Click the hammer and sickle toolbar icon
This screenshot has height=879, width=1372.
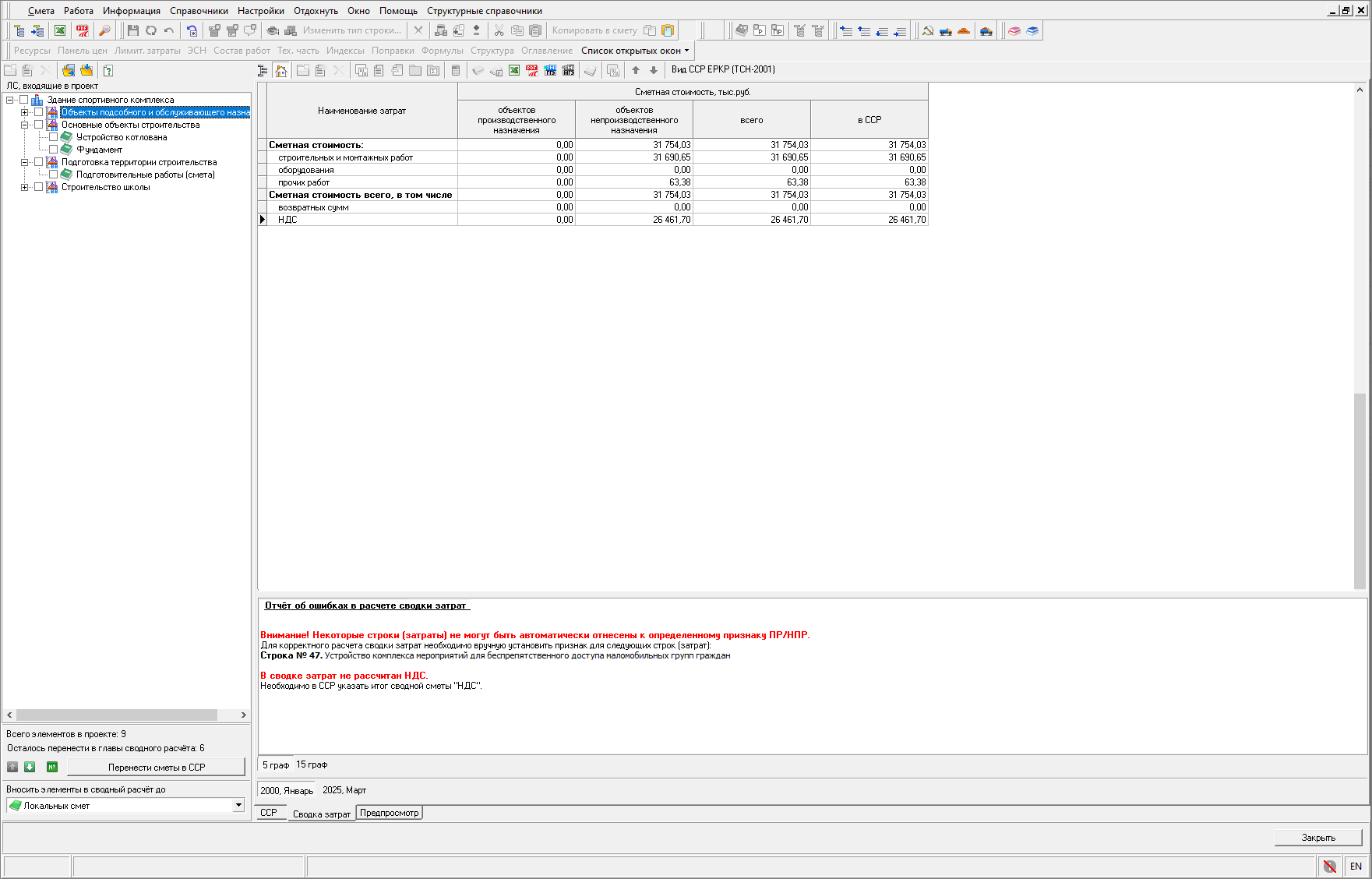pos(927,30)
